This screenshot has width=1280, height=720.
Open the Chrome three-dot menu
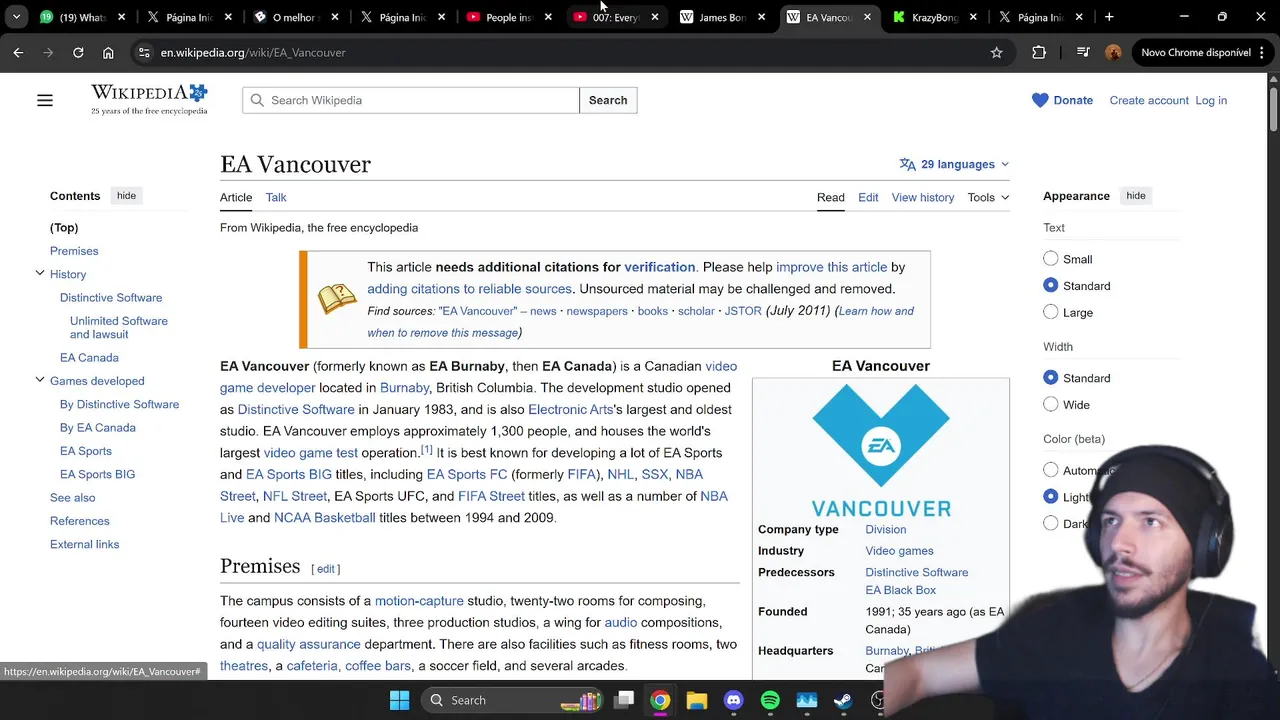pyautogui.click(x=1263, y=52)
